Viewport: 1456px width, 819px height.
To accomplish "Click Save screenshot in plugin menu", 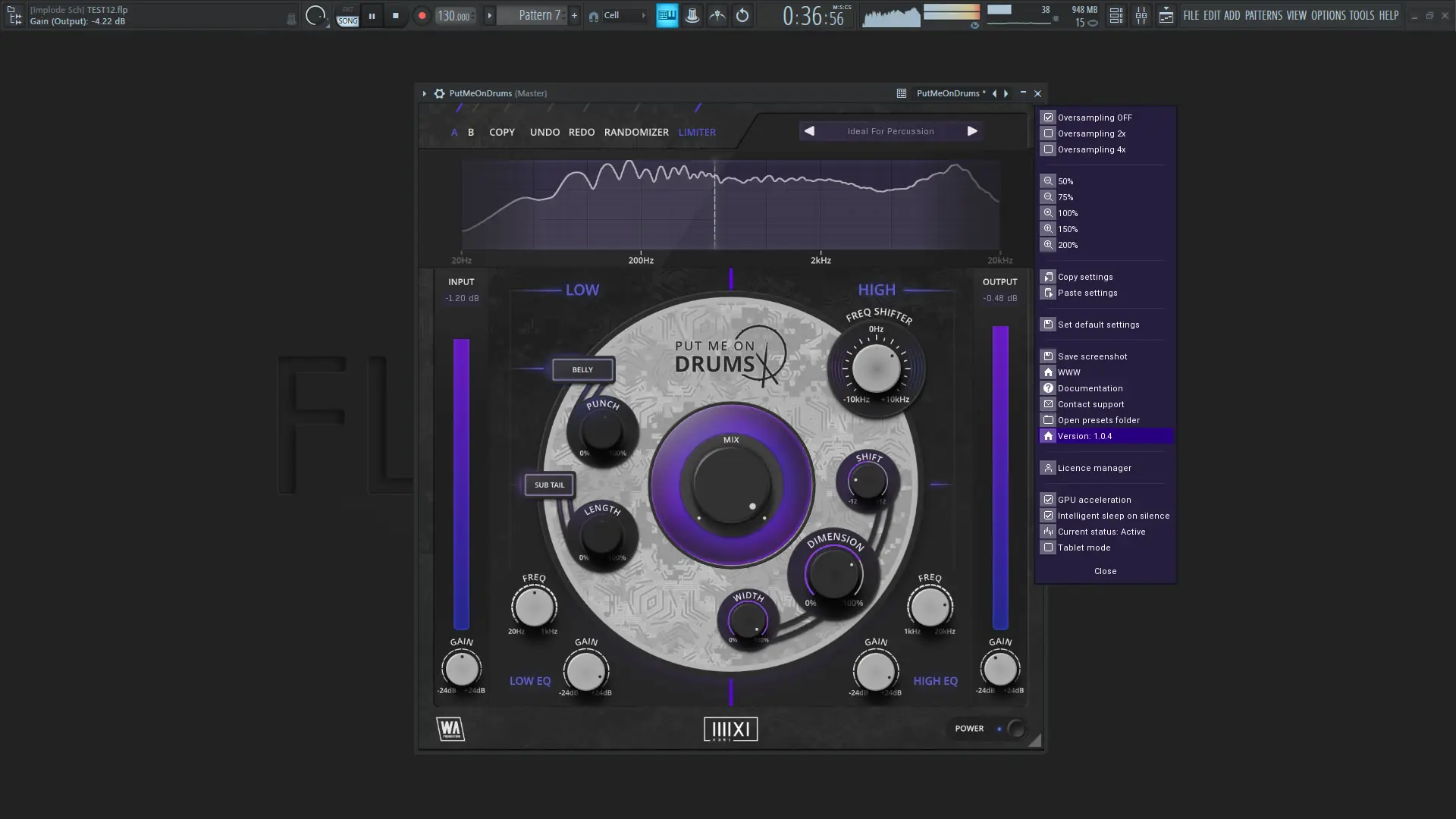I will click(1092, 356).
